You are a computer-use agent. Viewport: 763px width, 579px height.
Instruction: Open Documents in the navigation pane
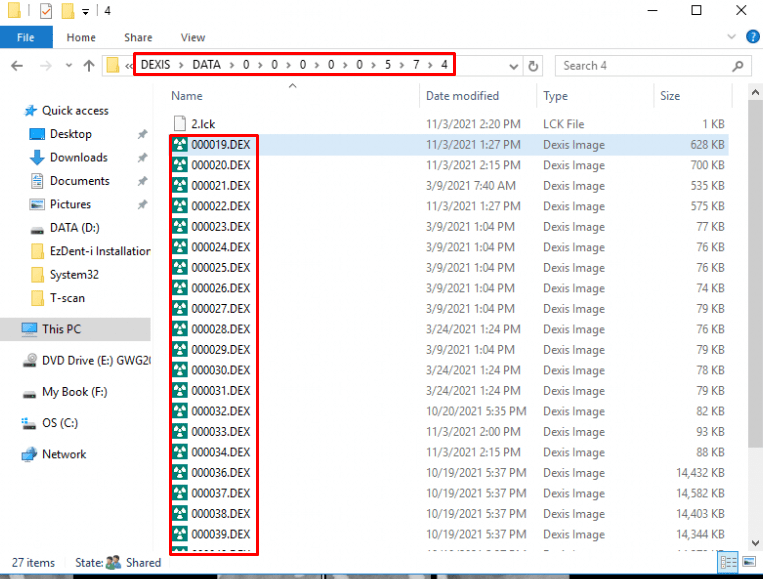coord(80,181)
